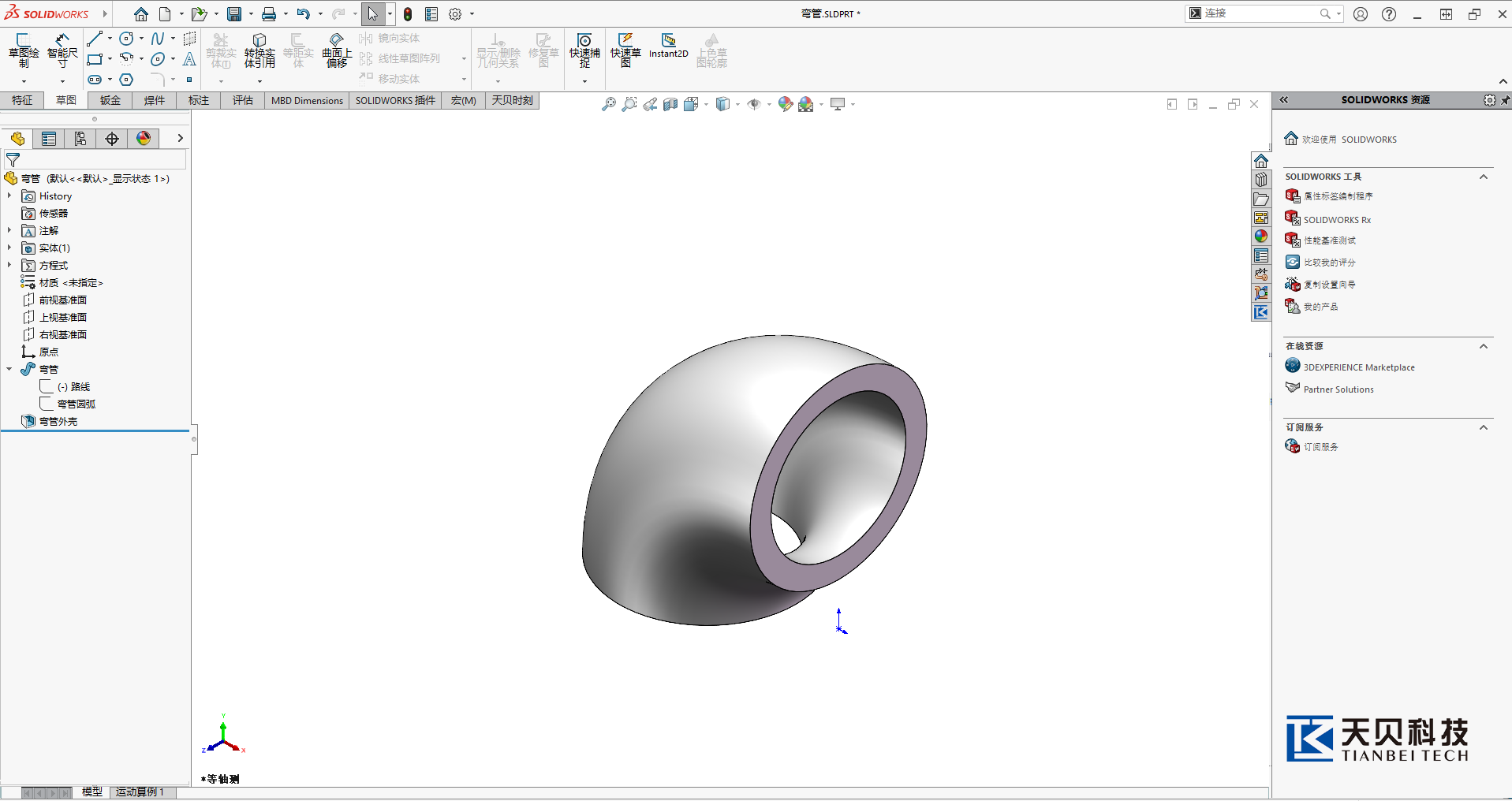1512x801 pixels.
Task: Select the Line sketch tool
Action: tap(95, 39)
